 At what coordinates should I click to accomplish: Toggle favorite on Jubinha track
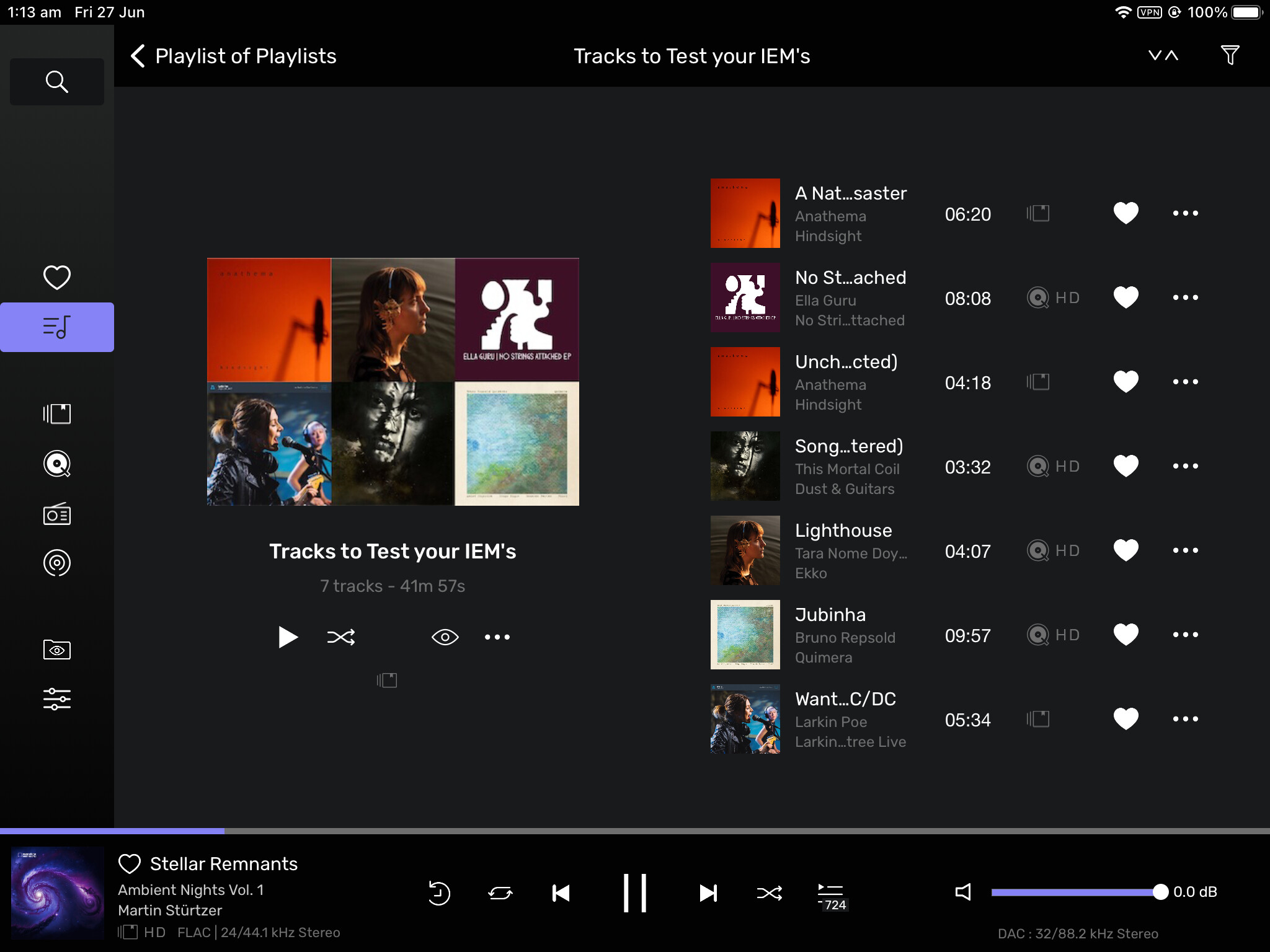[1126, 635]
